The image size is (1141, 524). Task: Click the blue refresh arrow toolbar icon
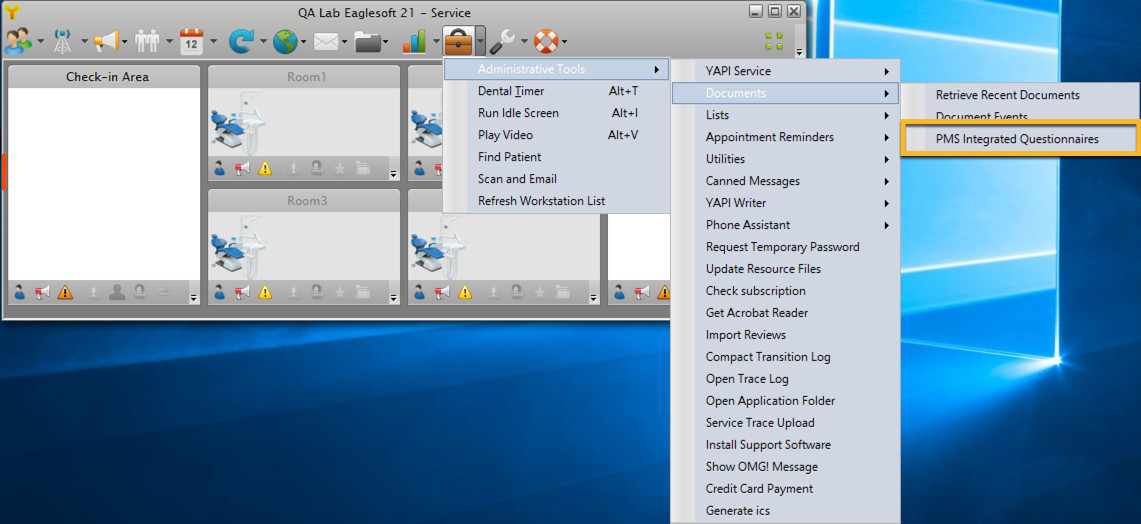(240, 41)
